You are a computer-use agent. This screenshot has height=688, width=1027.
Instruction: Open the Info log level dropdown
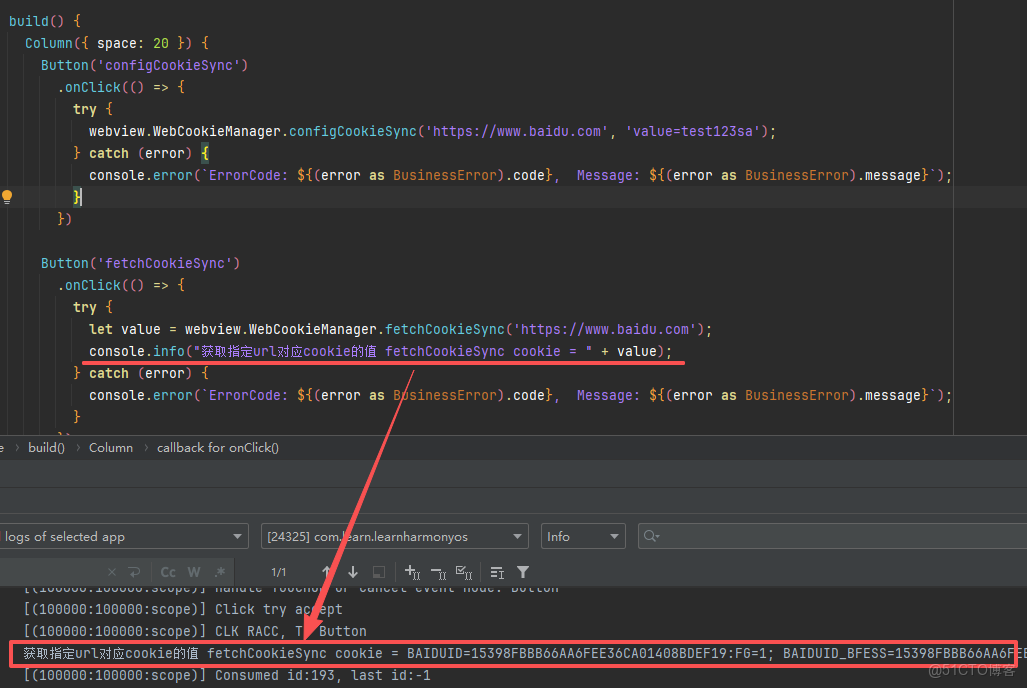point(583,537)
